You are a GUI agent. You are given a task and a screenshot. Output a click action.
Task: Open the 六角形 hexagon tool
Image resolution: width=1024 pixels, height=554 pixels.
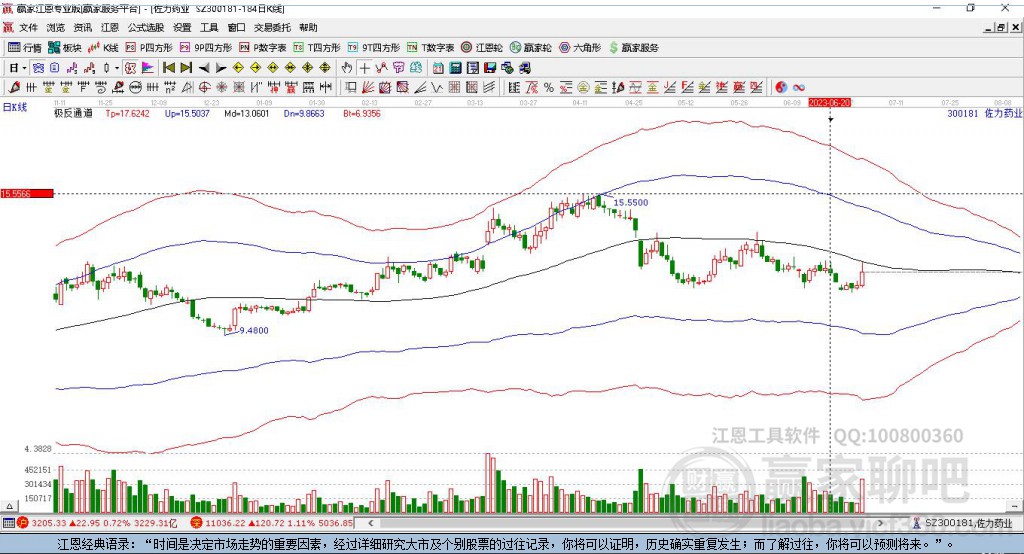pos(580,48)
